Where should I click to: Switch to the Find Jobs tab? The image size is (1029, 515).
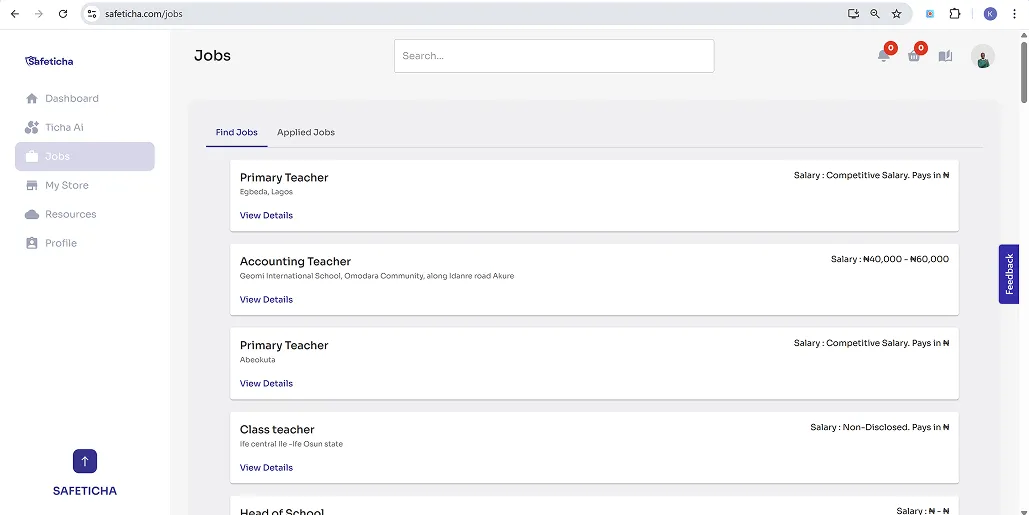pos(236,132)
